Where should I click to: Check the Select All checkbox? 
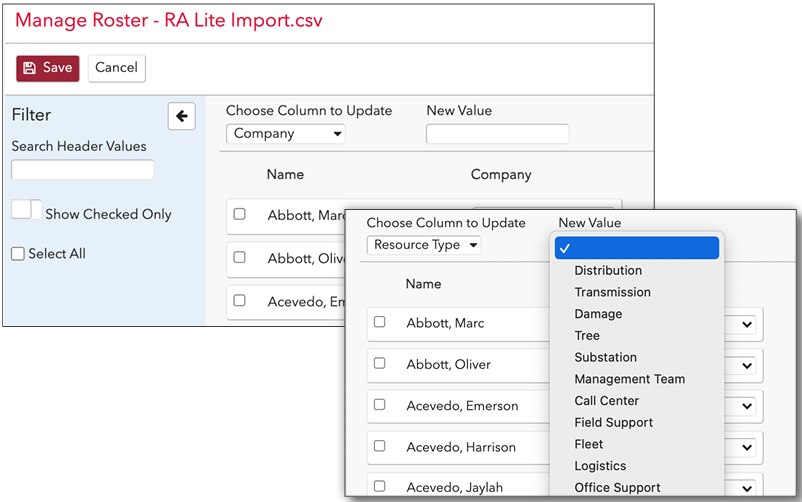tap(18, 254)
